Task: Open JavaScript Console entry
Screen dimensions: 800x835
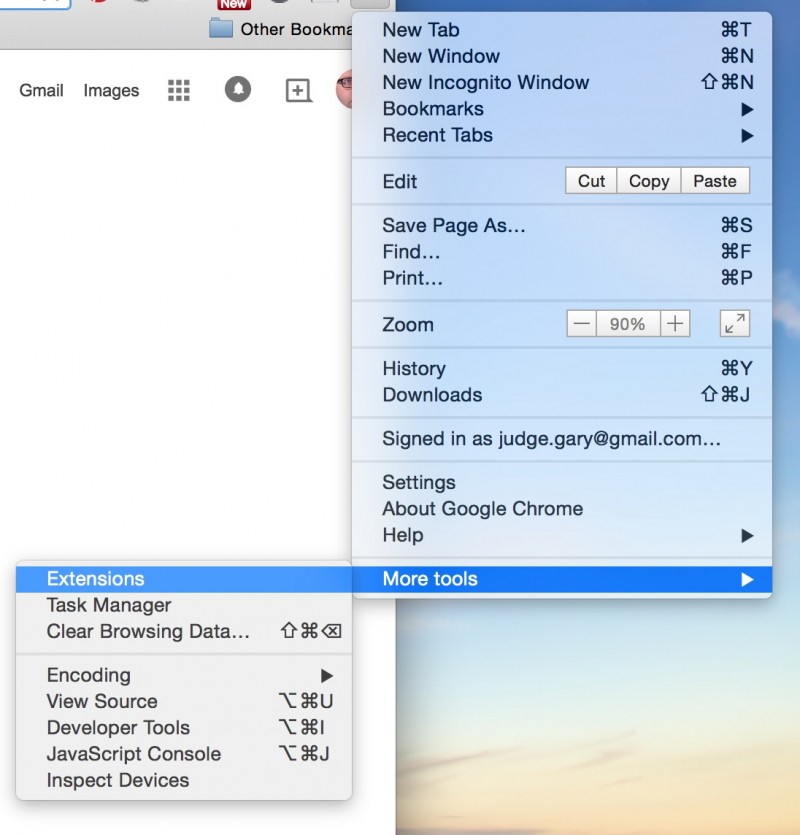Action: tap(184, 754)
